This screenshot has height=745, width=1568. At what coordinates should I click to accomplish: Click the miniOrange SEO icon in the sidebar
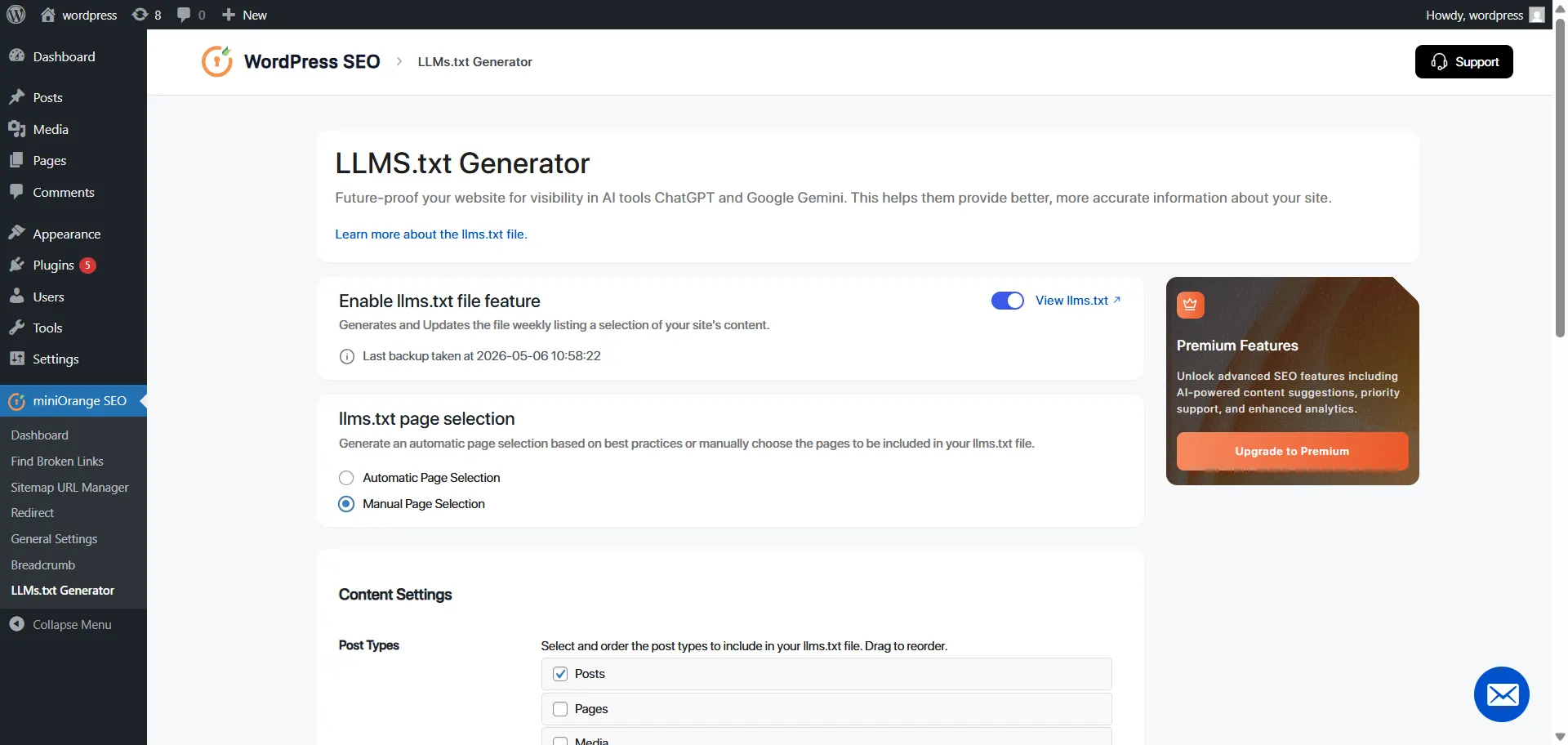coord(17,401)
